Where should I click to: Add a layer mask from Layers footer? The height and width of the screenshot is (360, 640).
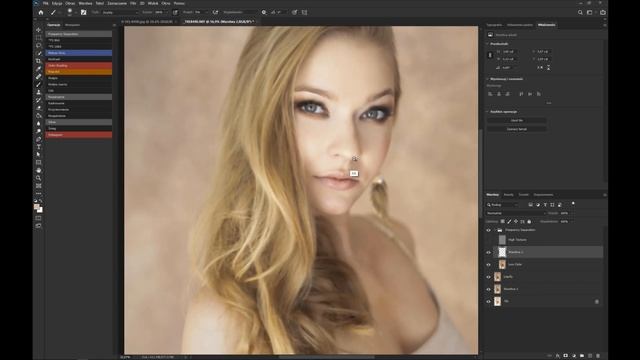tap(566, 356)
